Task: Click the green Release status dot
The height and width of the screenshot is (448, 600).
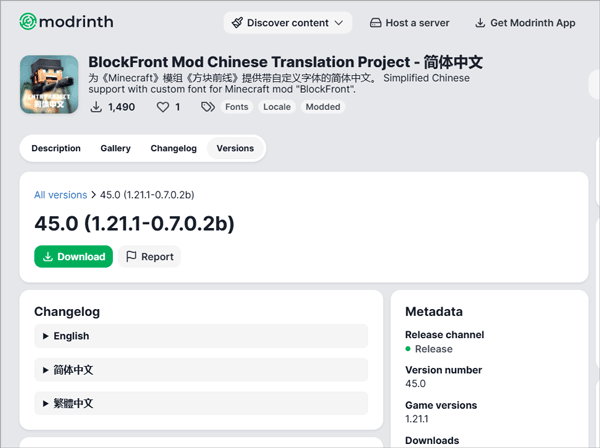Action: pyautogui.click(x=408, y=349)
